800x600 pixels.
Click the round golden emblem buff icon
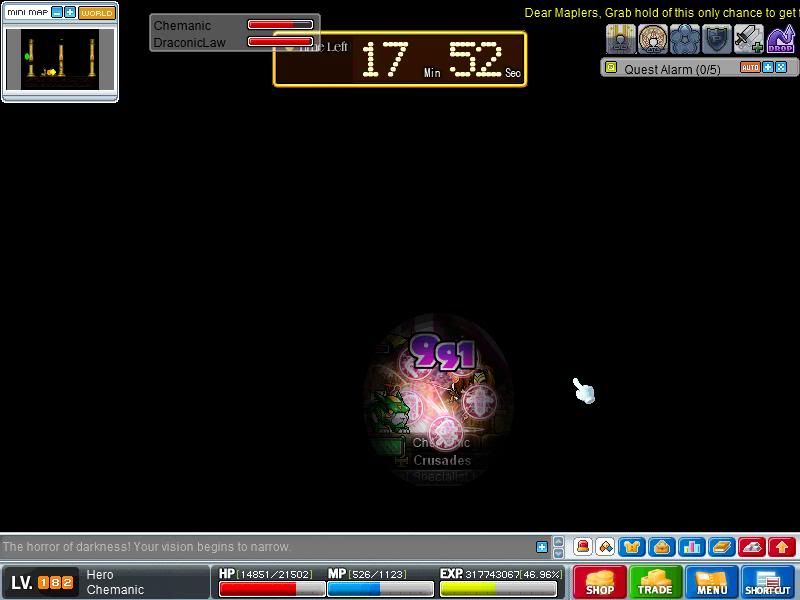(653, 39)
